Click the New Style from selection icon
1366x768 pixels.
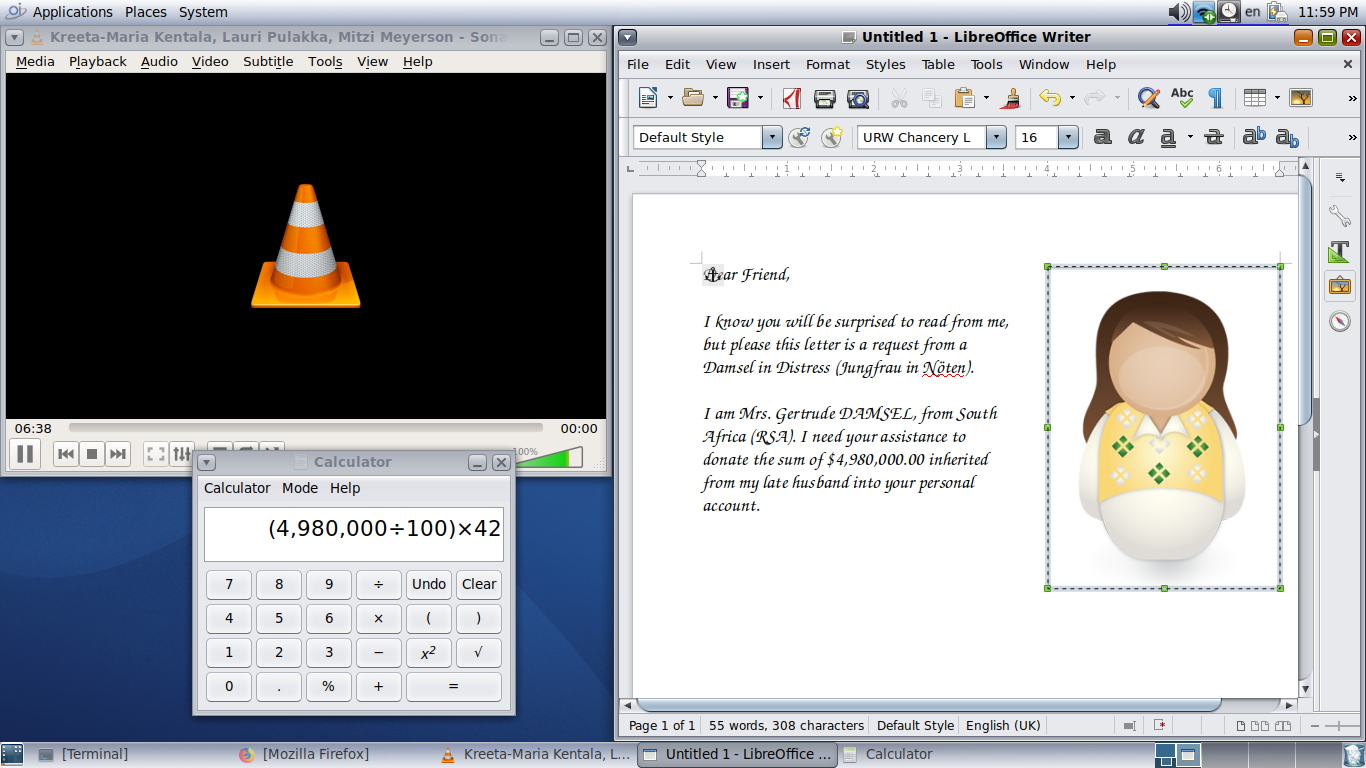tap(831, 138)
